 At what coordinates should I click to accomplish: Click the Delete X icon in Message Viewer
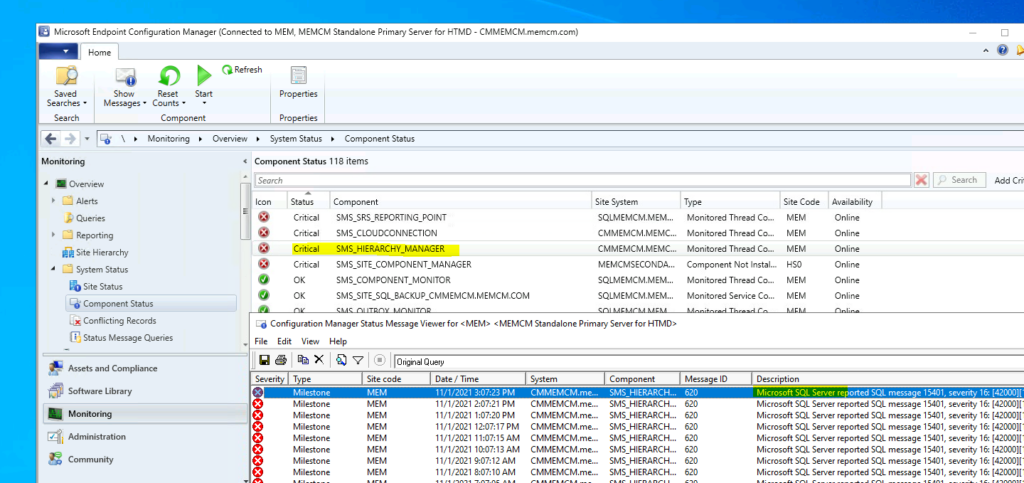pos(319,360)
